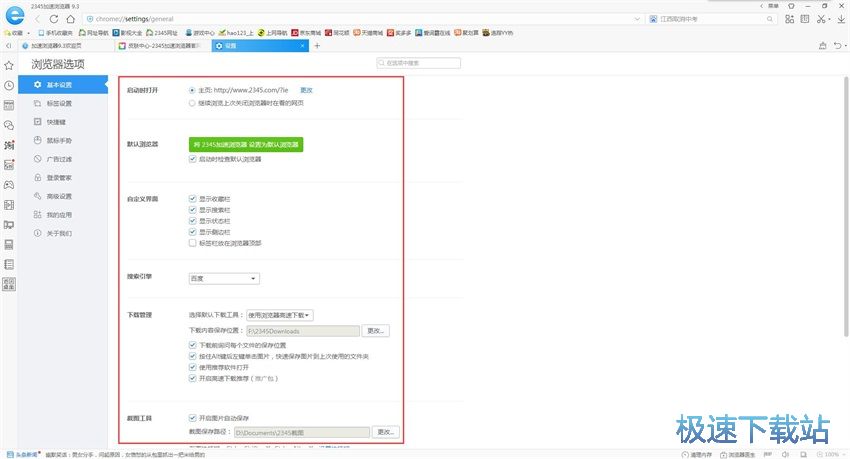Click search magnifier in top search box

[x=770, y=19]
